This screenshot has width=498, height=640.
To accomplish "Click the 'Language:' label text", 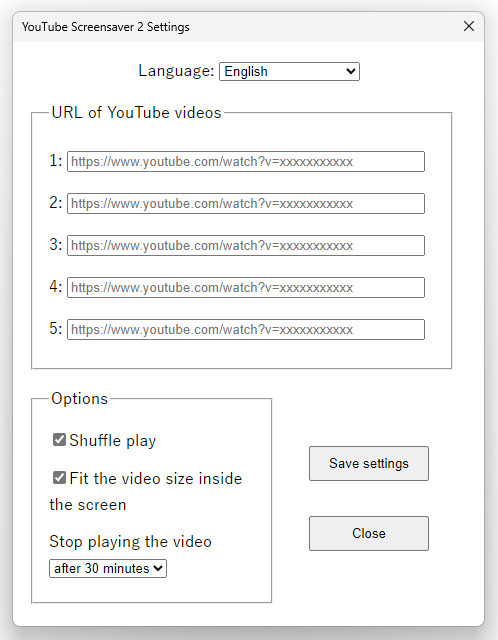I will [x=176, y=71].
